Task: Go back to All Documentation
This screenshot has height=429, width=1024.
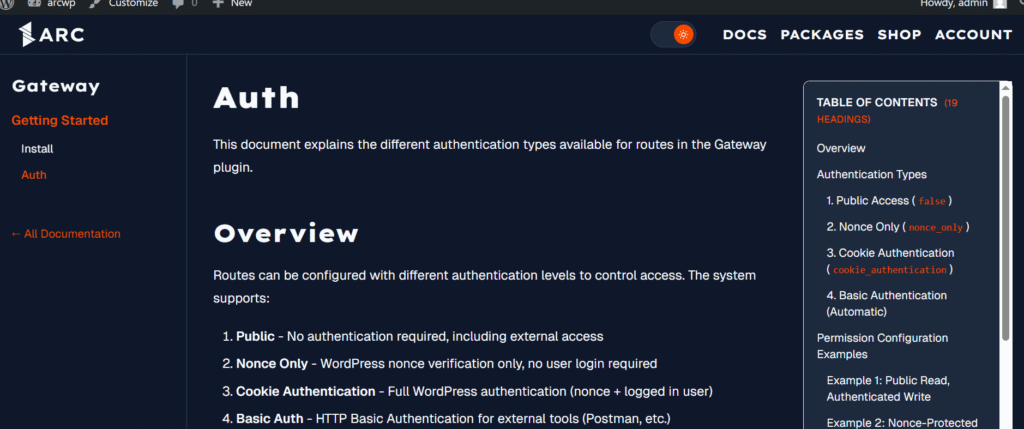Action: [x=66, y=234]
